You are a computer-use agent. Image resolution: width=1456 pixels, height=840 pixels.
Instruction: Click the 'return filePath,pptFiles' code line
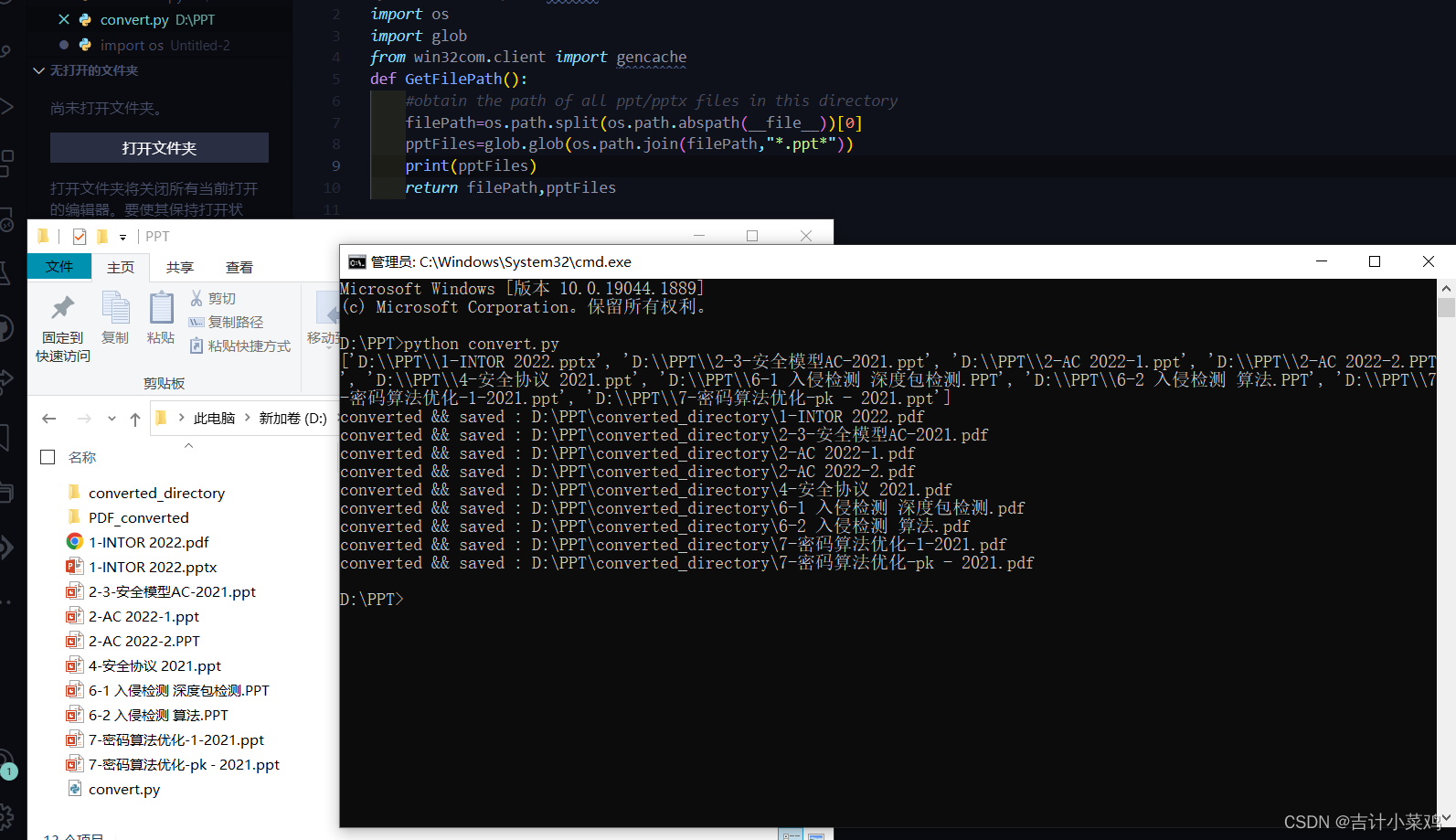tap(510, 187)
